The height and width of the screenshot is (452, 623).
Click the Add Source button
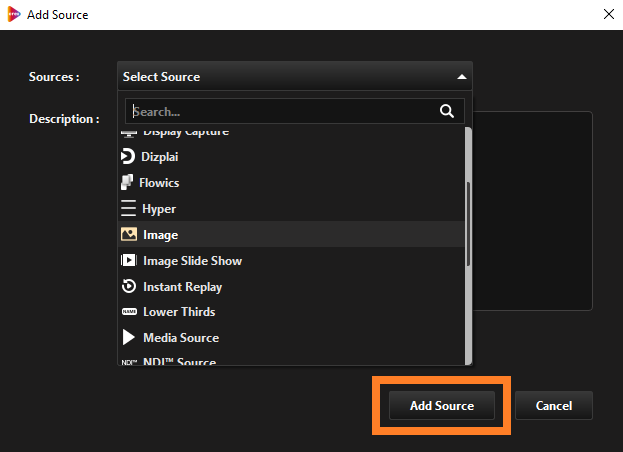(441, 406)
